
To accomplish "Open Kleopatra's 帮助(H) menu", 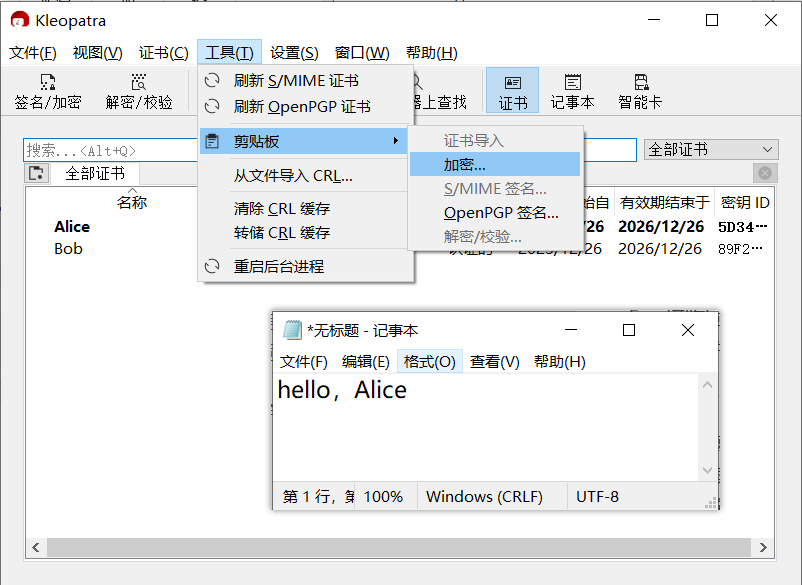I will (x=432, y=53).
